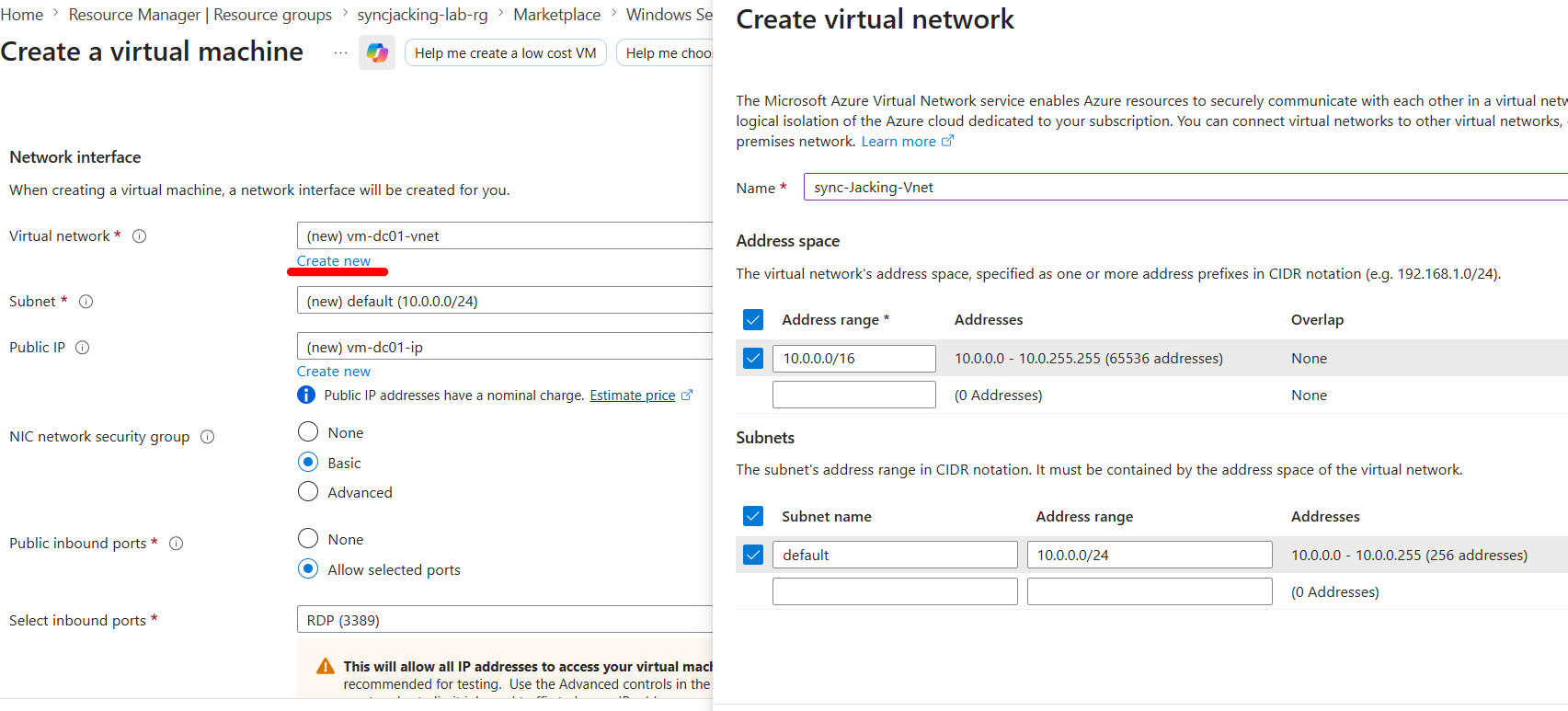
Task: Go to Marketplace breadcrumb
Action: point(557,15)
